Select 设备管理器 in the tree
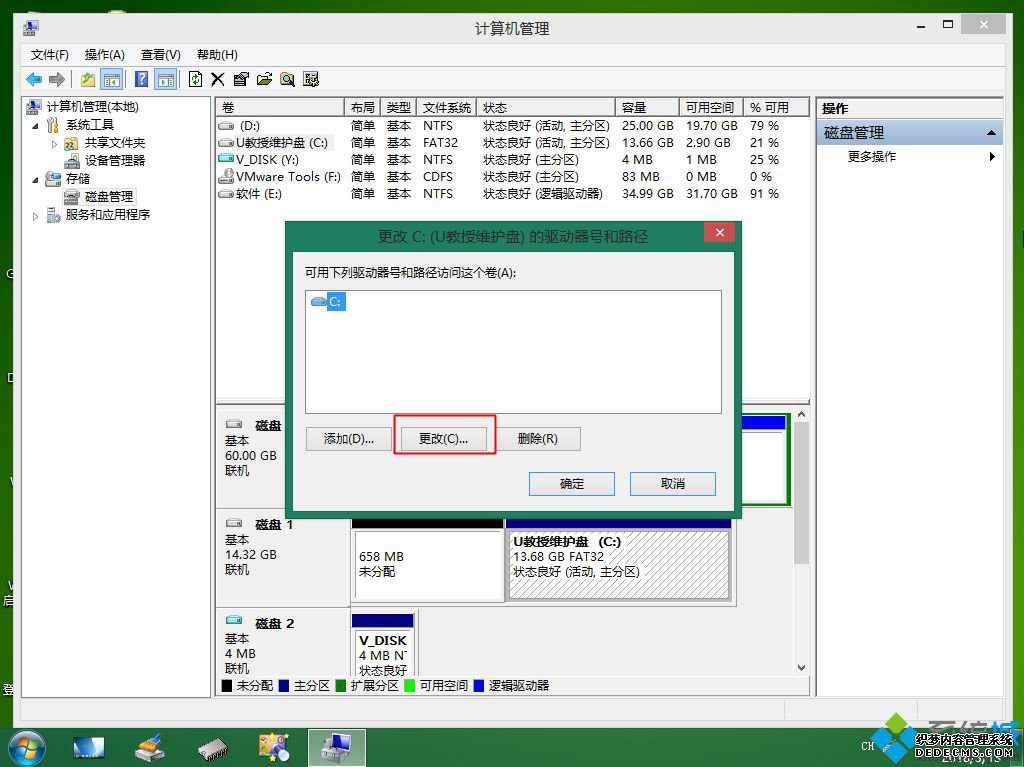 (115, 161)
